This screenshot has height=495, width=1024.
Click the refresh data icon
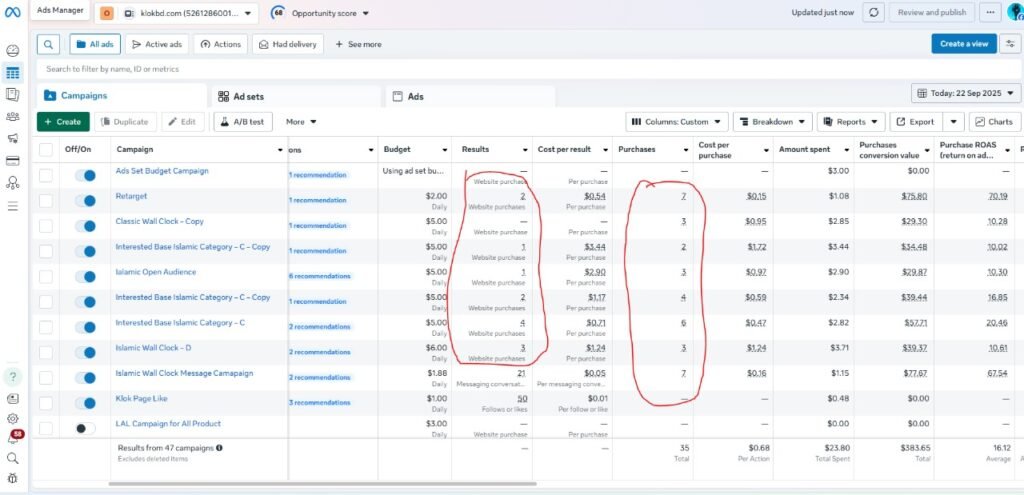pyautogui.click(x=873, y=12)
